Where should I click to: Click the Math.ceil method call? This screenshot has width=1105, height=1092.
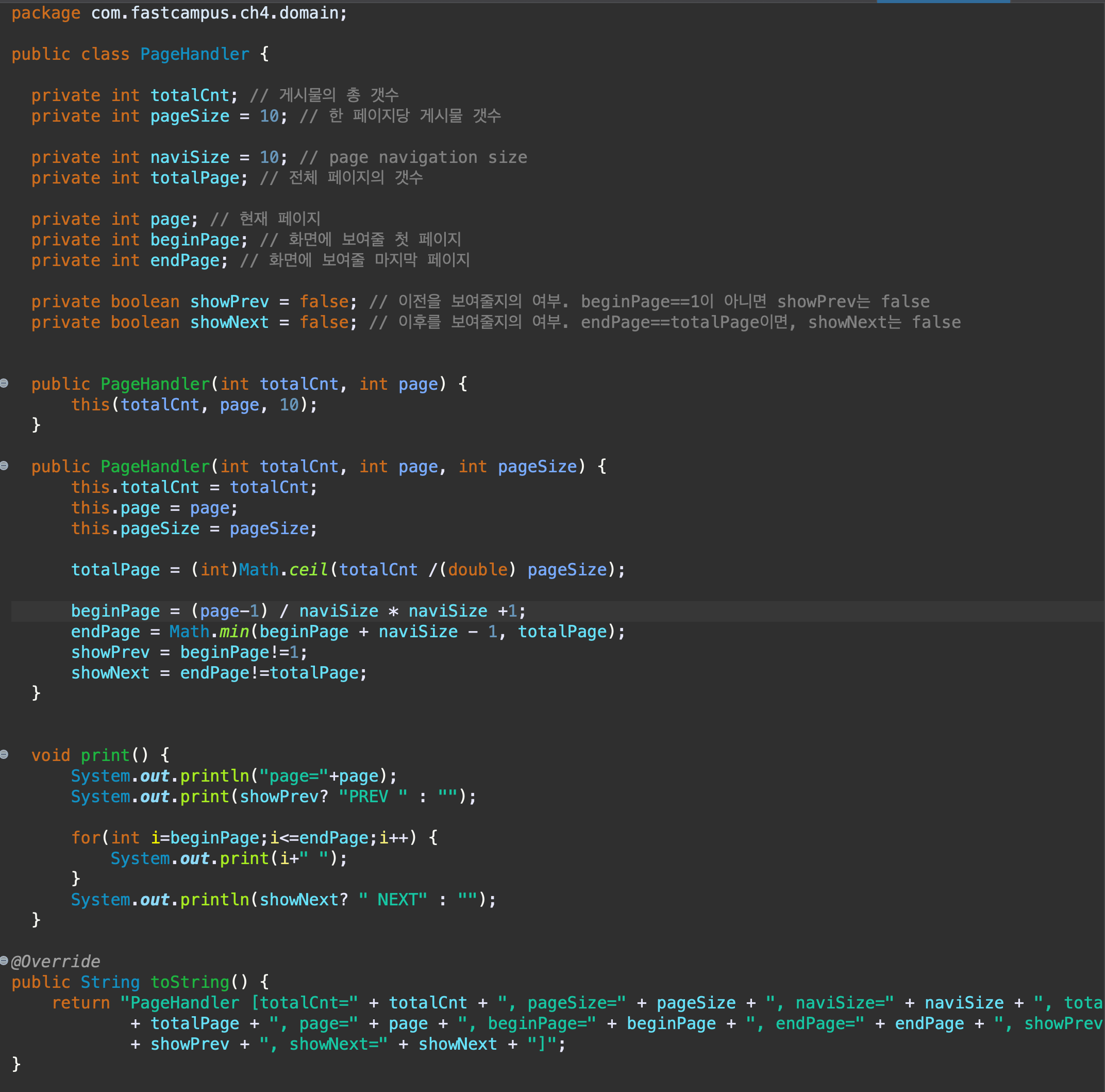(308, 569)
